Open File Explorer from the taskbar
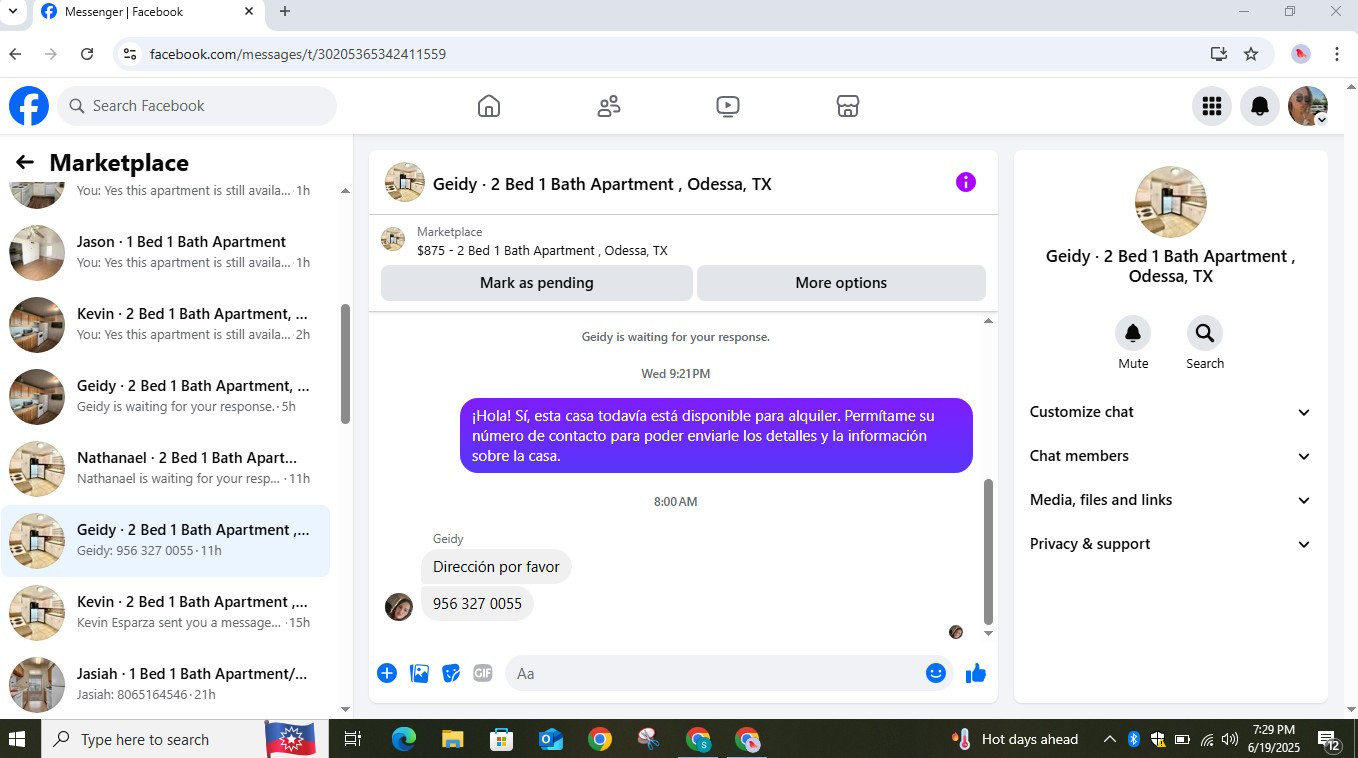The image size is (1358, 758). tap(452, 739)
